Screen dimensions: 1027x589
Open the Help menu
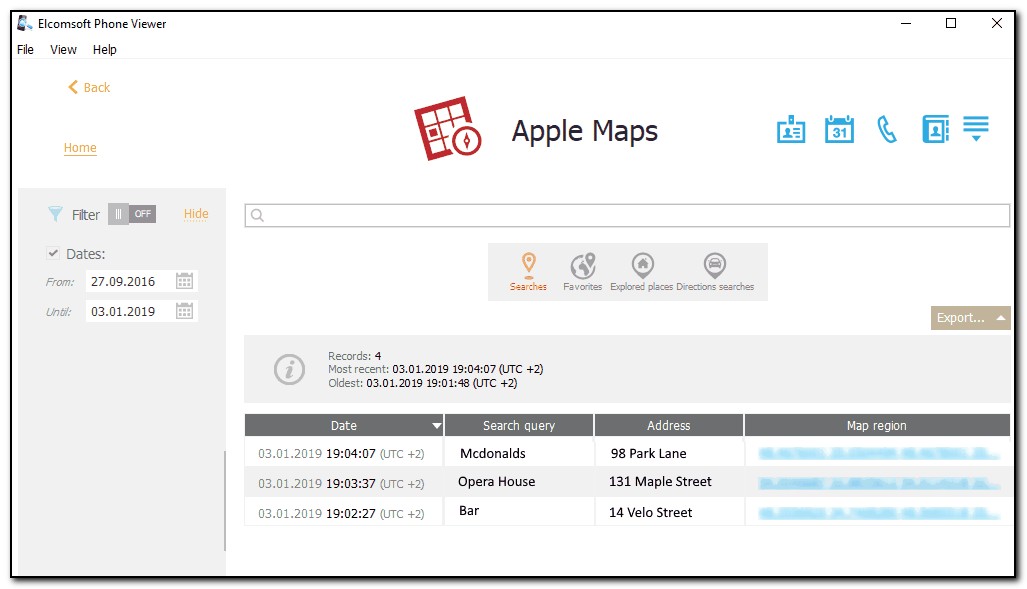pyautogui.click(x=105, y=49)
